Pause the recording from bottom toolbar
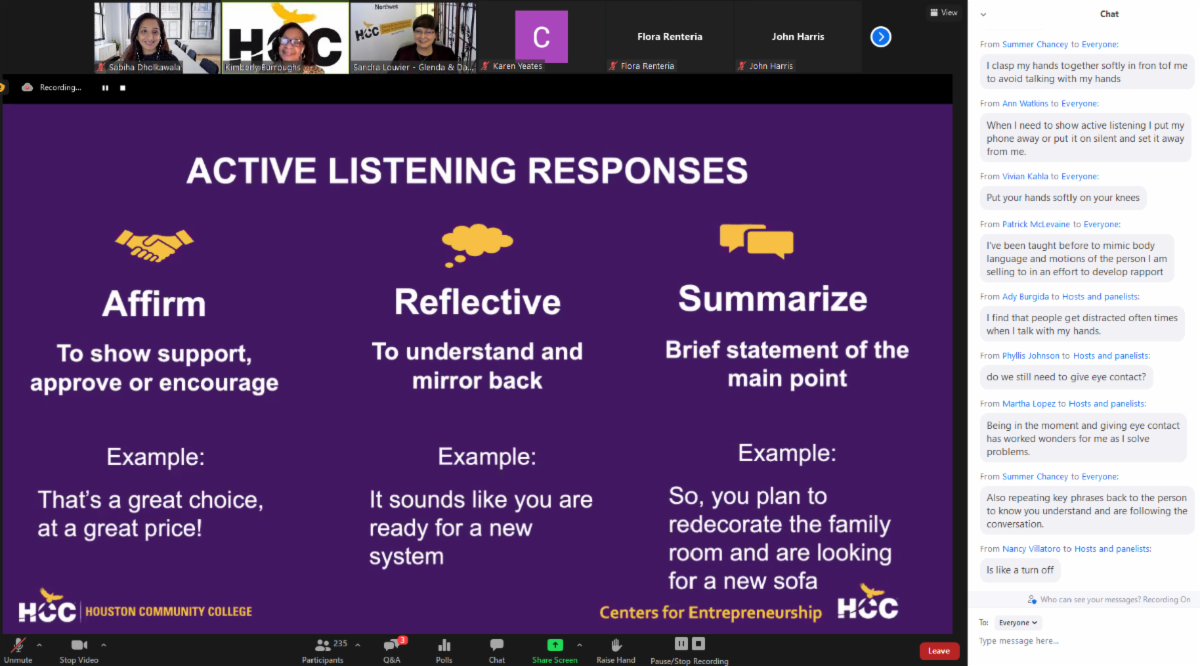Screen dimensions: 1200x666 (681, 644)
